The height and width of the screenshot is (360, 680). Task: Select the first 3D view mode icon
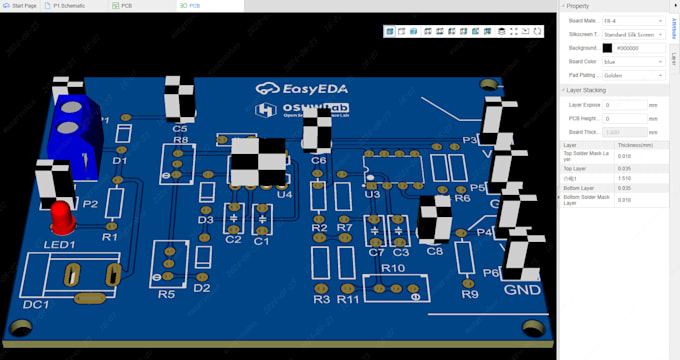[389, 31]
